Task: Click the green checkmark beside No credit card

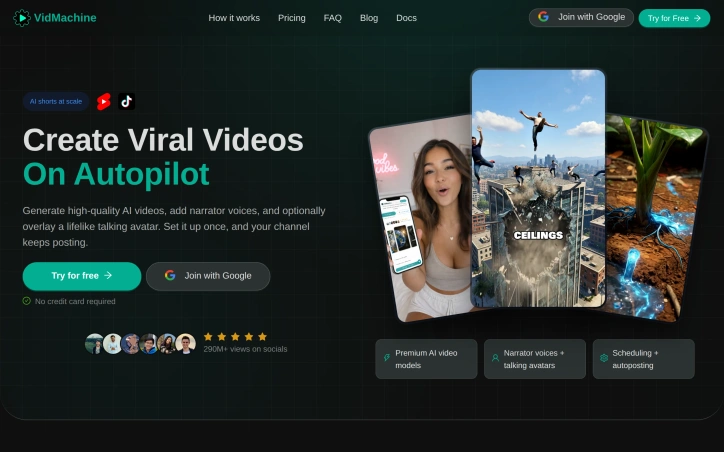Action: (27, 301)
